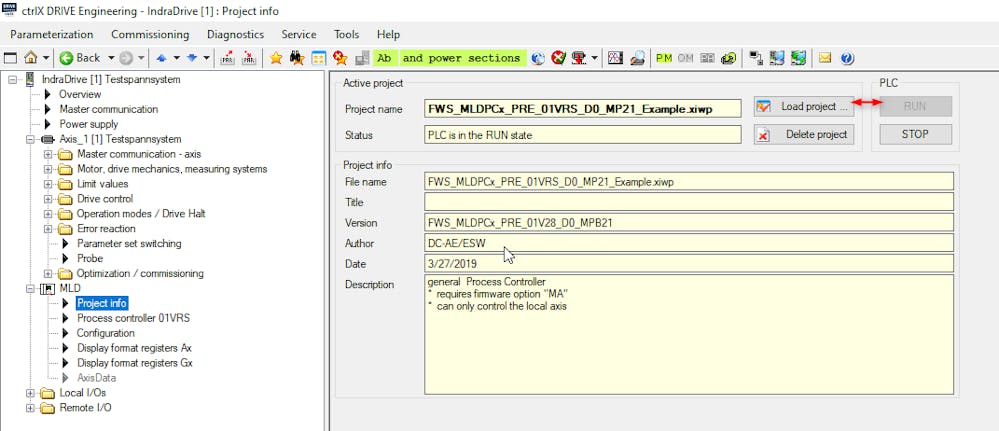
Task: Click the Description text area
Action: [x=689, y=335]
